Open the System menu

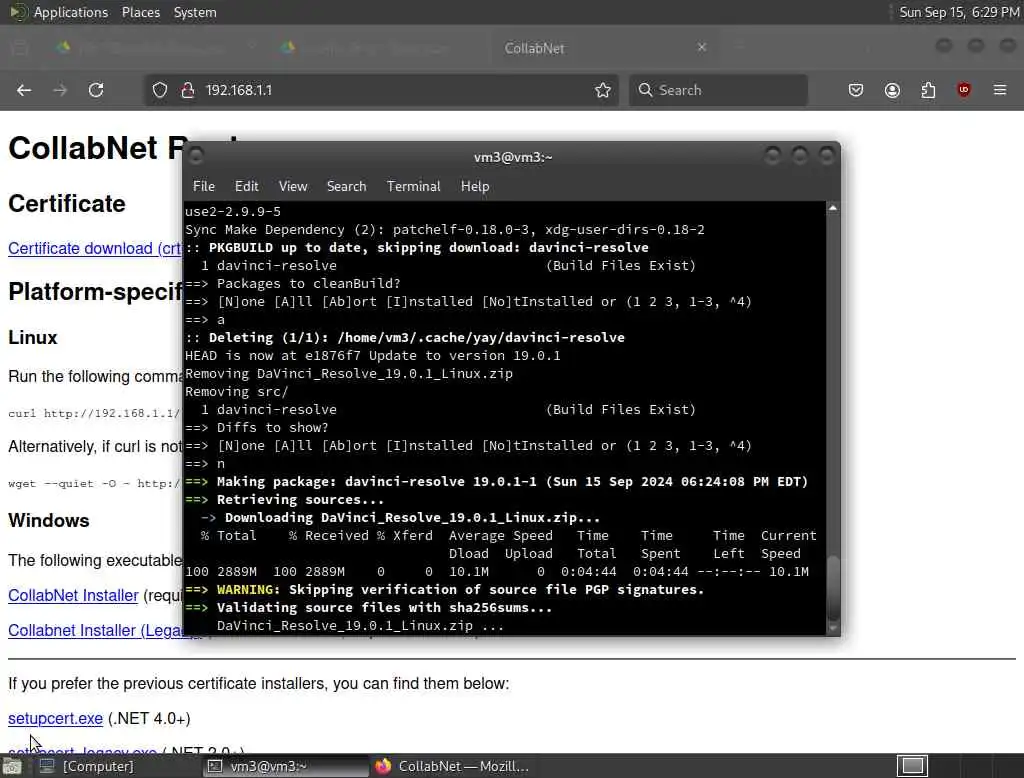pos(195,12)
